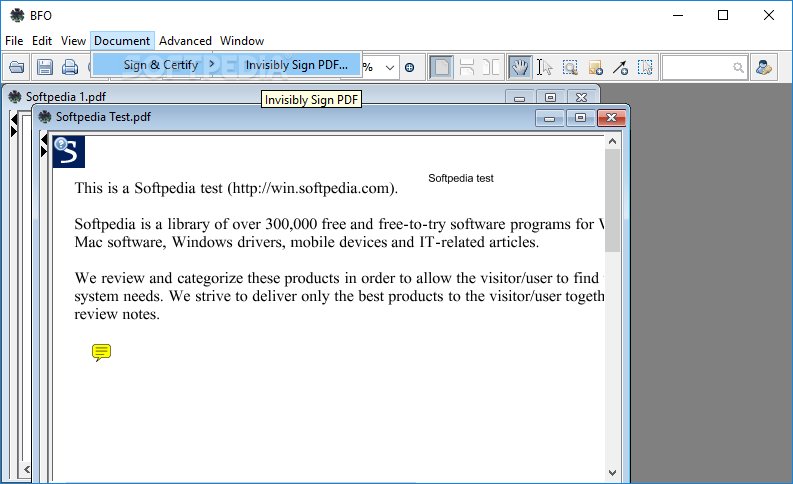Minimize the Softpedia 1.pdf window

coord(519,97)
